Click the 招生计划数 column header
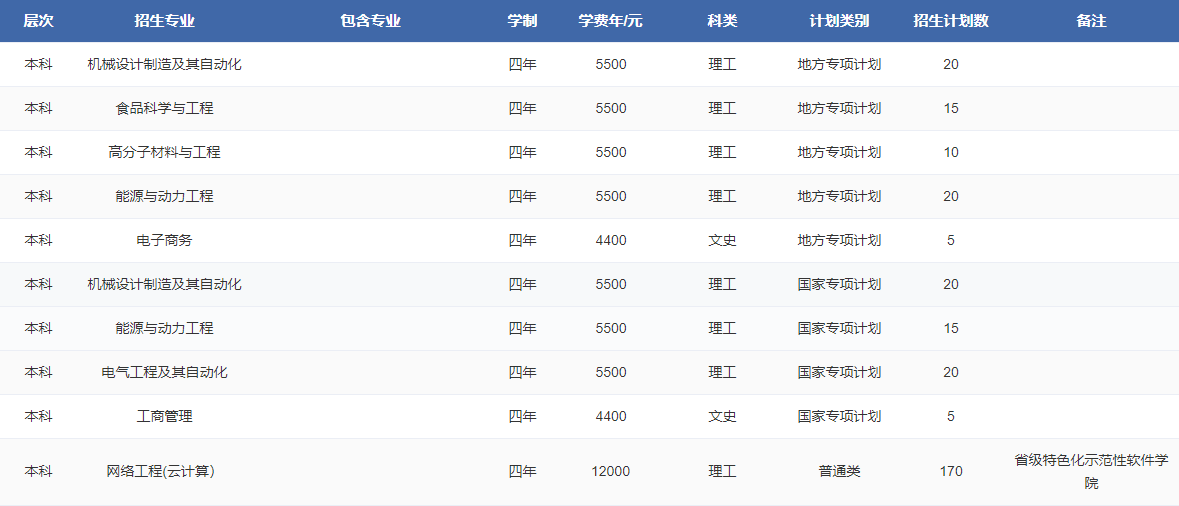Screen dimensions: 1179x506 951,21
